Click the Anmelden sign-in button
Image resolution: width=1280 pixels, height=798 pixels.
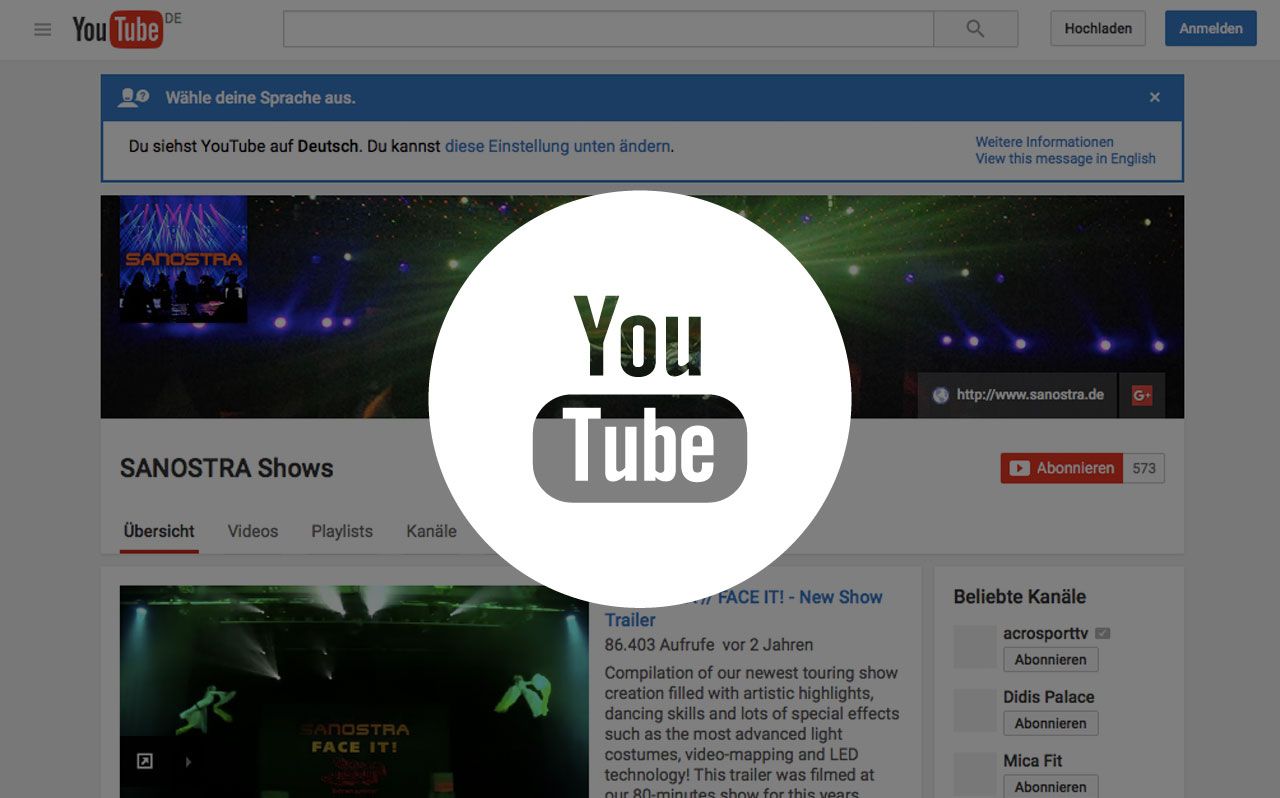click(x=1210, y=29)
